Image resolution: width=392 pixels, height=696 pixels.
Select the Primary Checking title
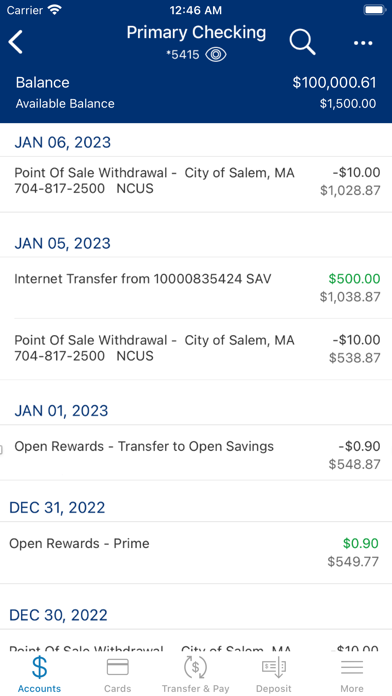pos(196,32)
